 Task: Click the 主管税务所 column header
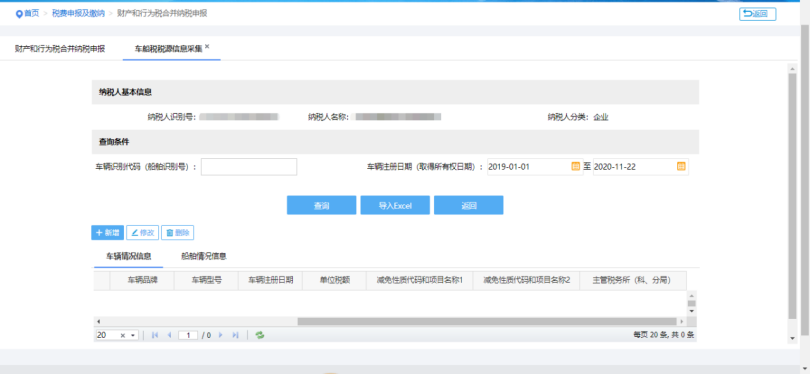633,280
